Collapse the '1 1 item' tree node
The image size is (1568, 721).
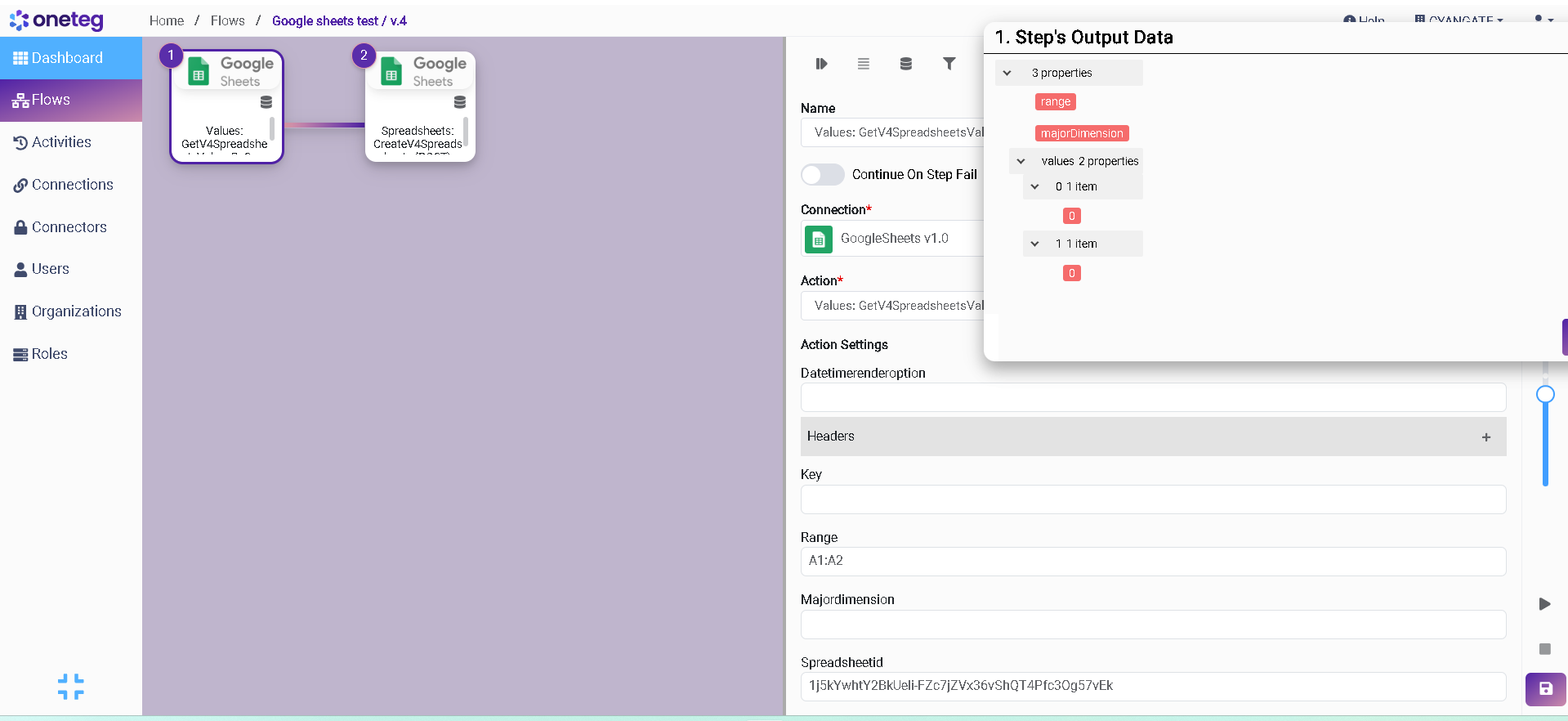point(1035,244)
